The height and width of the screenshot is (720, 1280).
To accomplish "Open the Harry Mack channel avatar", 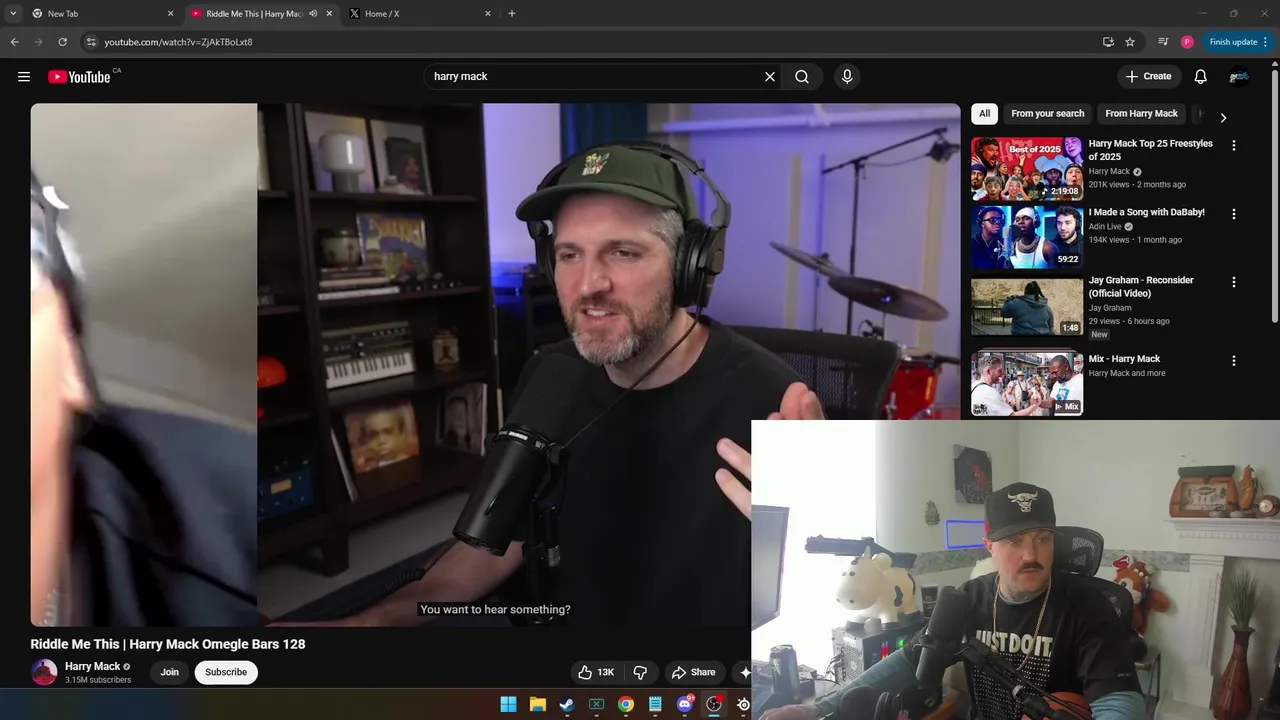I will pyautogui.click(x=44, y=672).
